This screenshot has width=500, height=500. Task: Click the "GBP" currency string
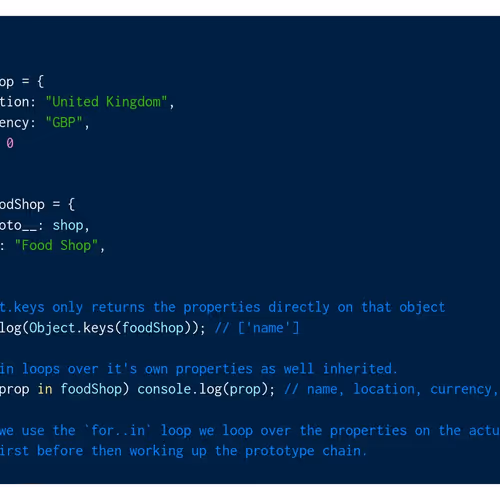coord(64,123)
